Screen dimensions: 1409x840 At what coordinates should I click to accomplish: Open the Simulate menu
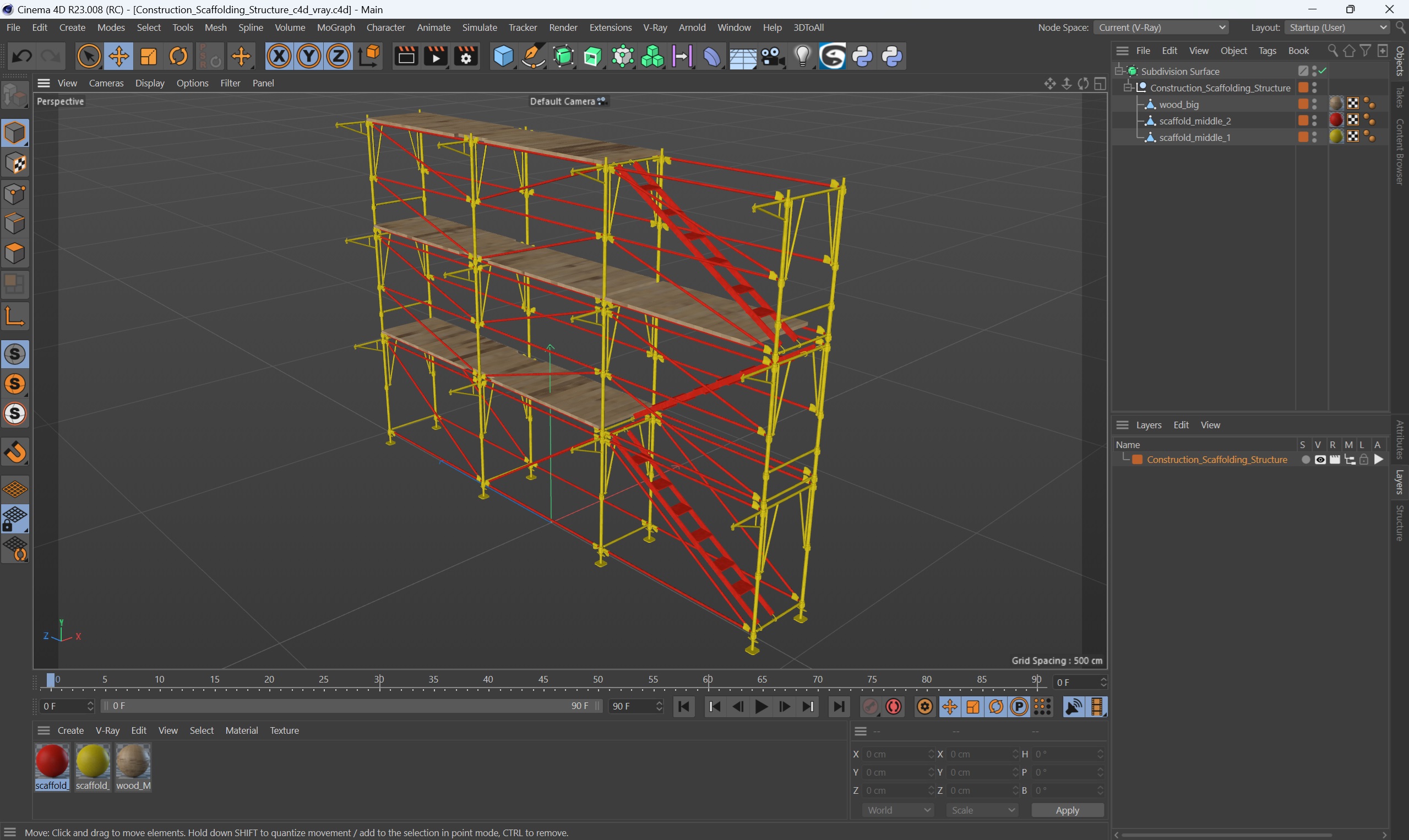480,27
